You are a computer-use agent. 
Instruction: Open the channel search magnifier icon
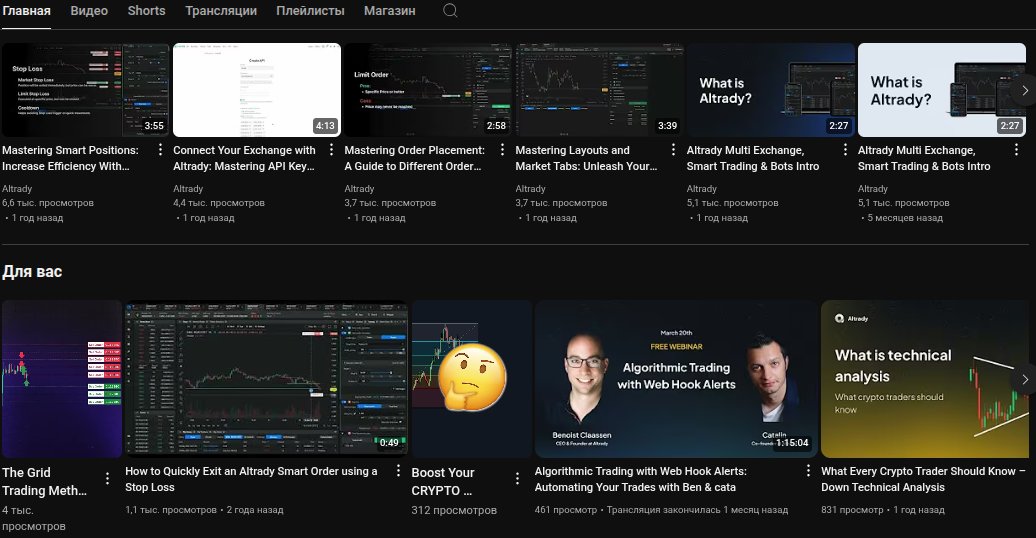click(450, 11)
